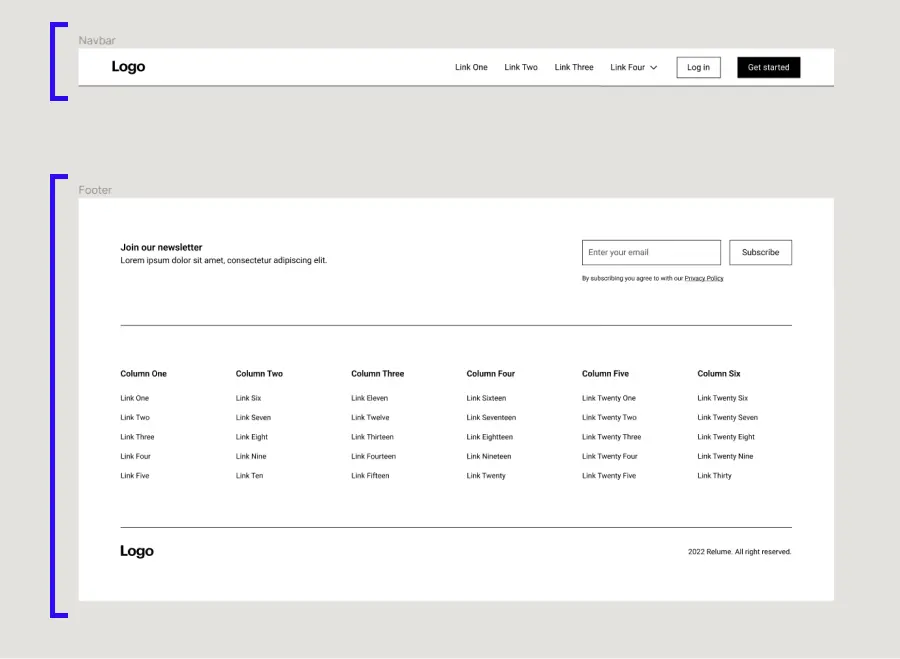This screenshot has height=659, width=900.
Task: Open Link Fourteen in the footer
Action: (x=374, y=456)
